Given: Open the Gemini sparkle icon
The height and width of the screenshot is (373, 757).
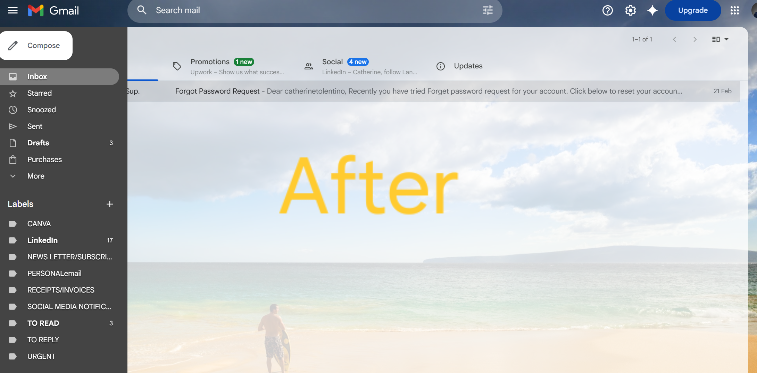Looking at the screenshot, I should click(652, 10).
